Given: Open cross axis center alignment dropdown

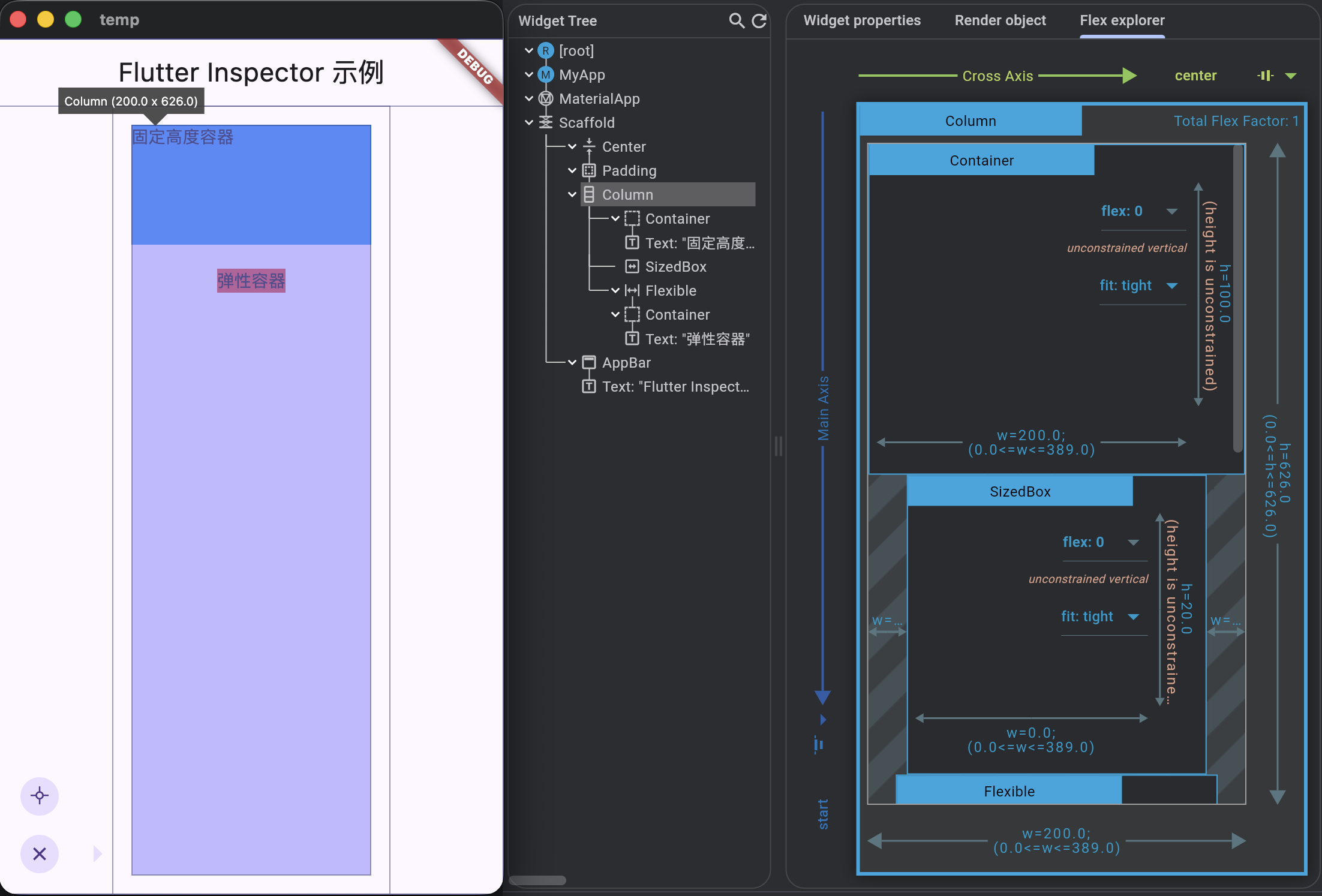Looking at the screenshot, I should tap(1291, 76).
